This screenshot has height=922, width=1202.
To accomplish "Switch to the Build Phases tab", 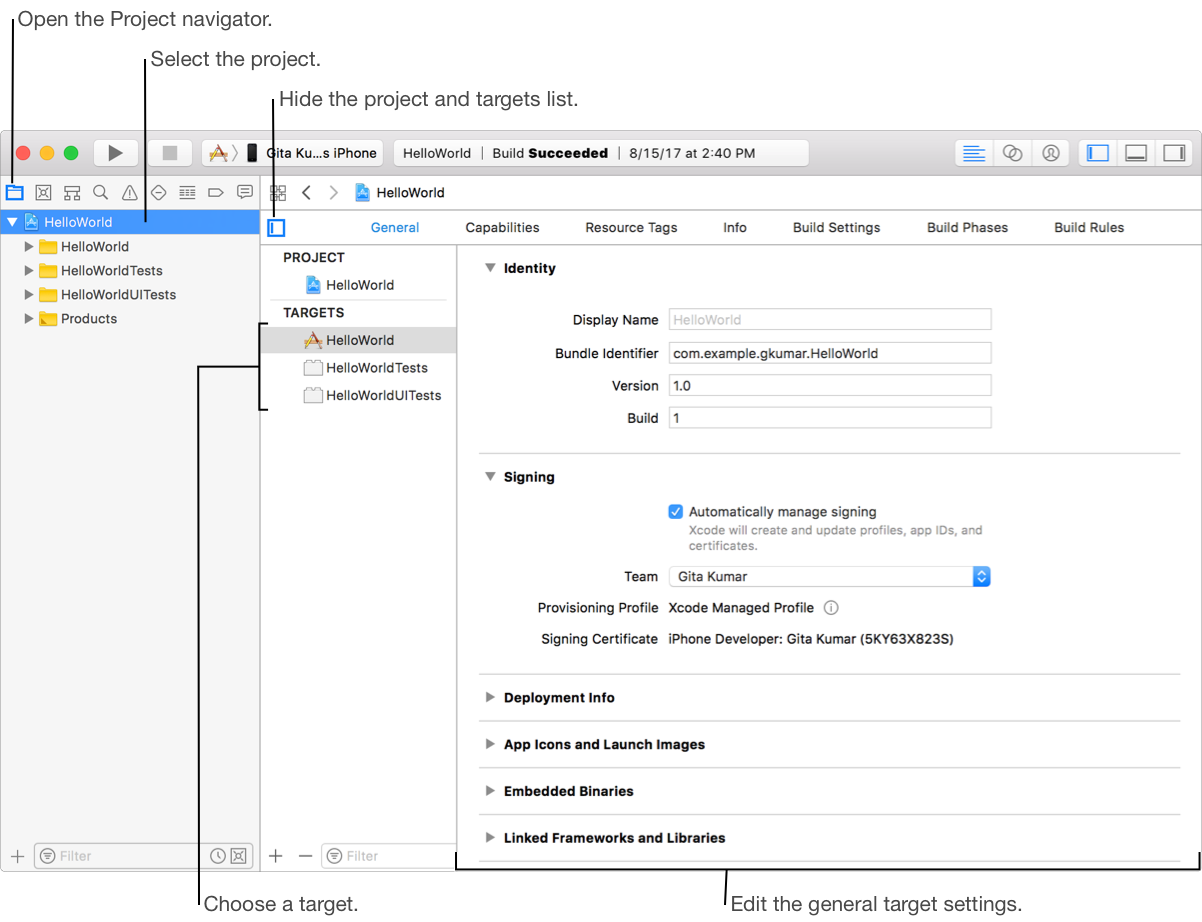I will point(967,228).
